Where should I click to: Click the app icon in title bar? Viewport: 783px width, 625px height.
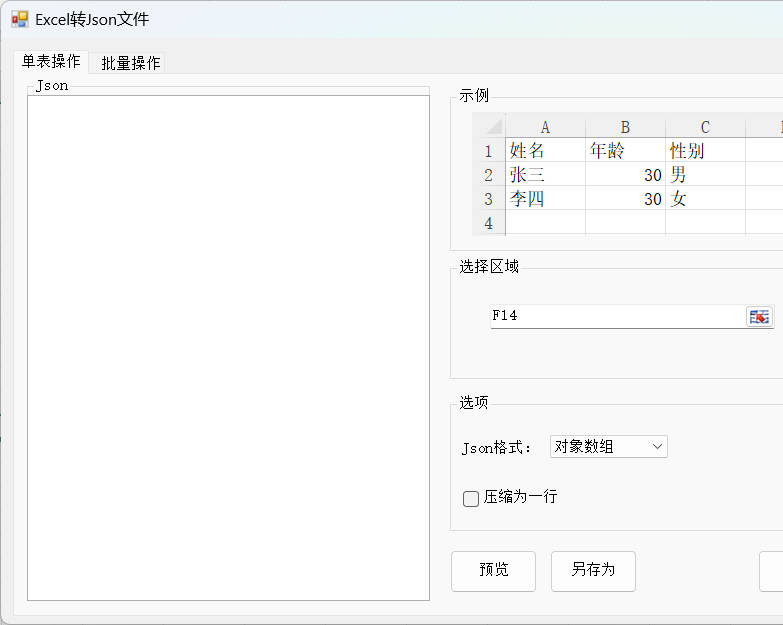click(x=19, y=19)
